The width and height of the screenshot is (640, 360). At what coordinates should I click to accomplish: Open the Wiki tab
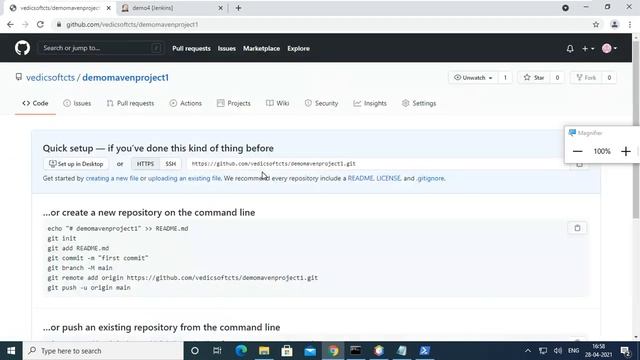278,103
